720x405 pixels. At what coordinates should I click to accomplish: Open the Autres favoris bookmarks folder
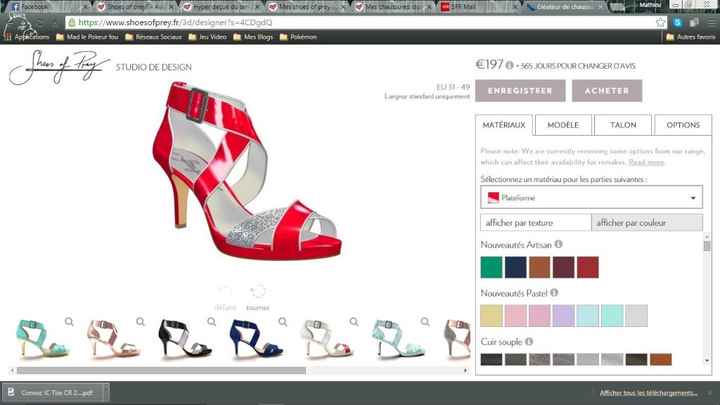691,37
